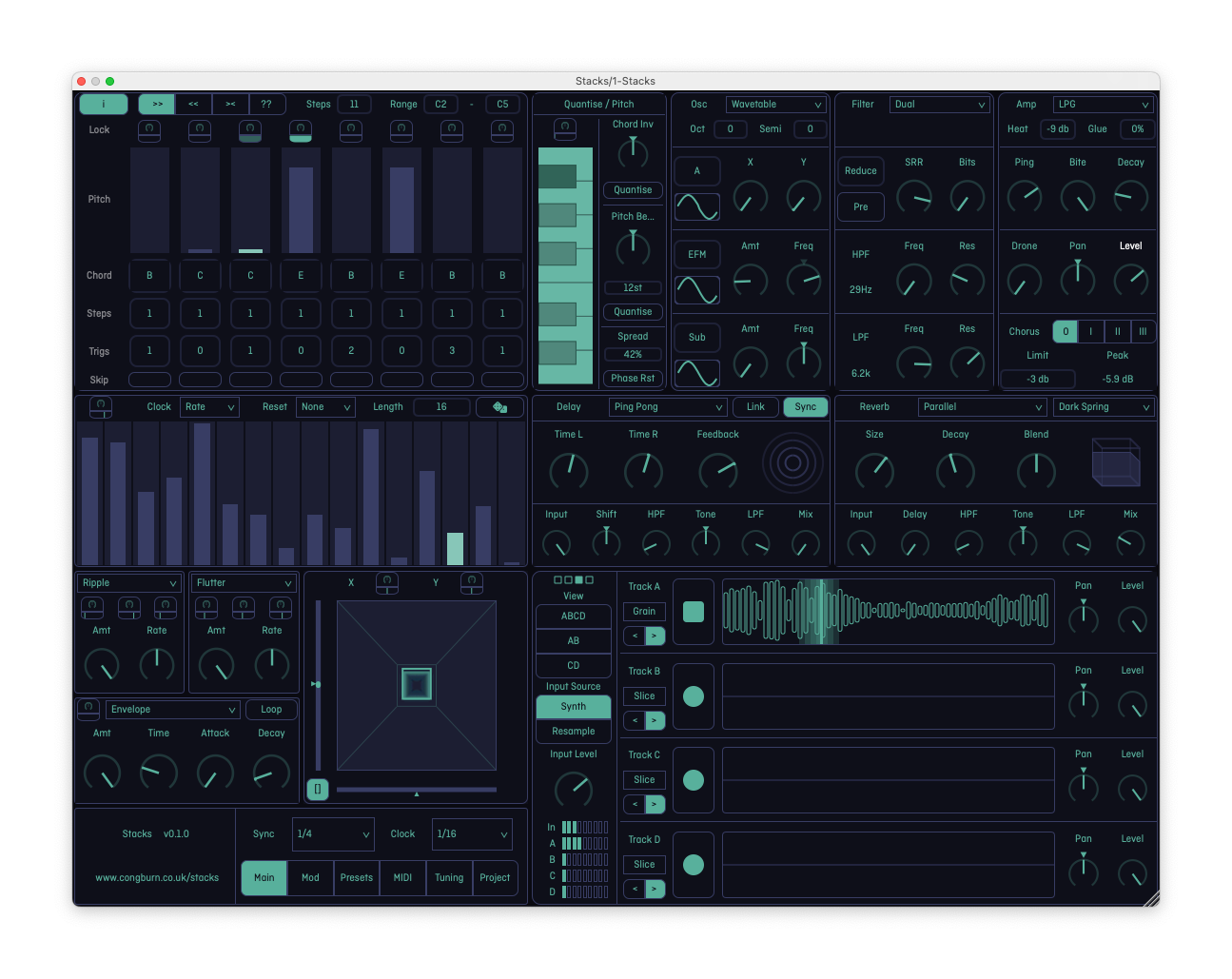Enable Sync in the Delay section

tap(805, 406)
